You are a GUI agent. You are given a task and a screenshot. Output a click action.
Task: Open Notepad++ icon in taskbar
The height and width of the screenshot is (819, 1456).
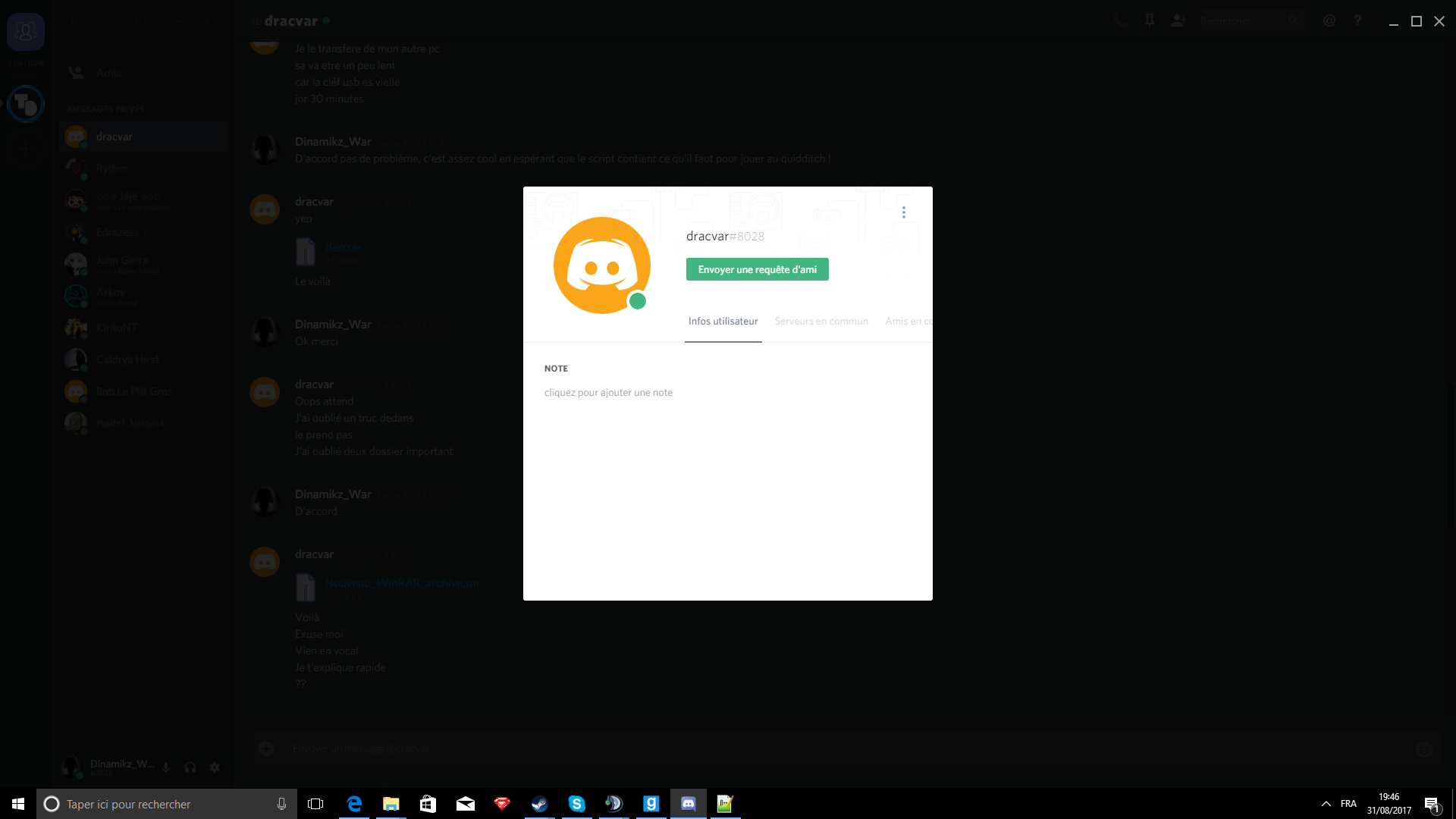(x=725, y=804)
